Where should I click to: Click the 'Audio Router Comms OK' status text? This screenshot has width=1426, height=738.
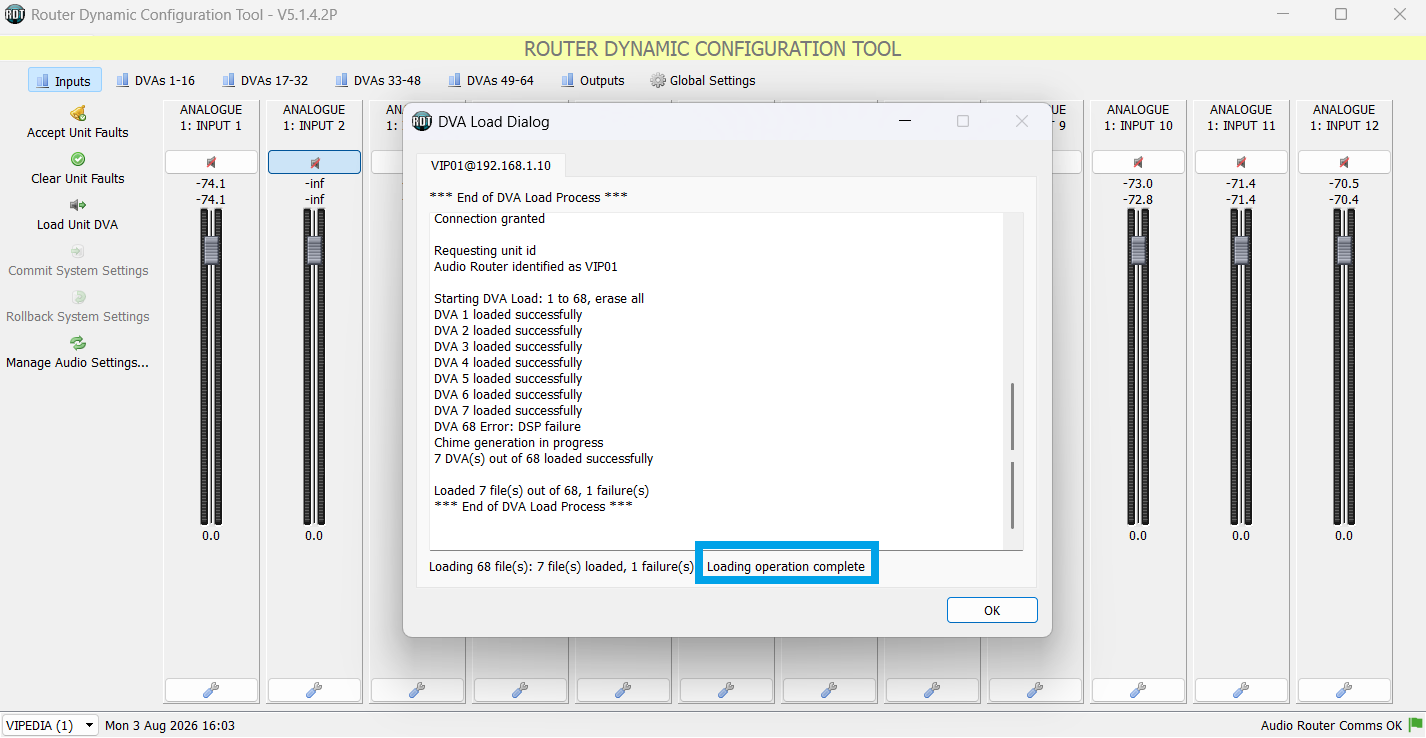pos(1331,726)
